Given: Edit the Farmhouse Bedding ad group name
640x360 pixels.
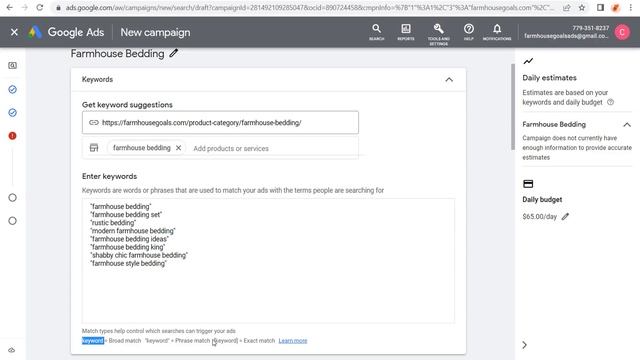Looking at the screenshot, I should click(x=174, y=53).
